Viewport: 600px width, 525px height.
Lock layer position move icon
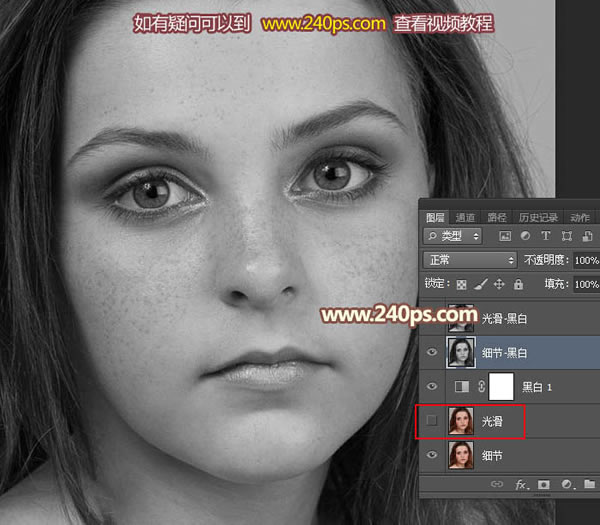click(x=499, y=284)
